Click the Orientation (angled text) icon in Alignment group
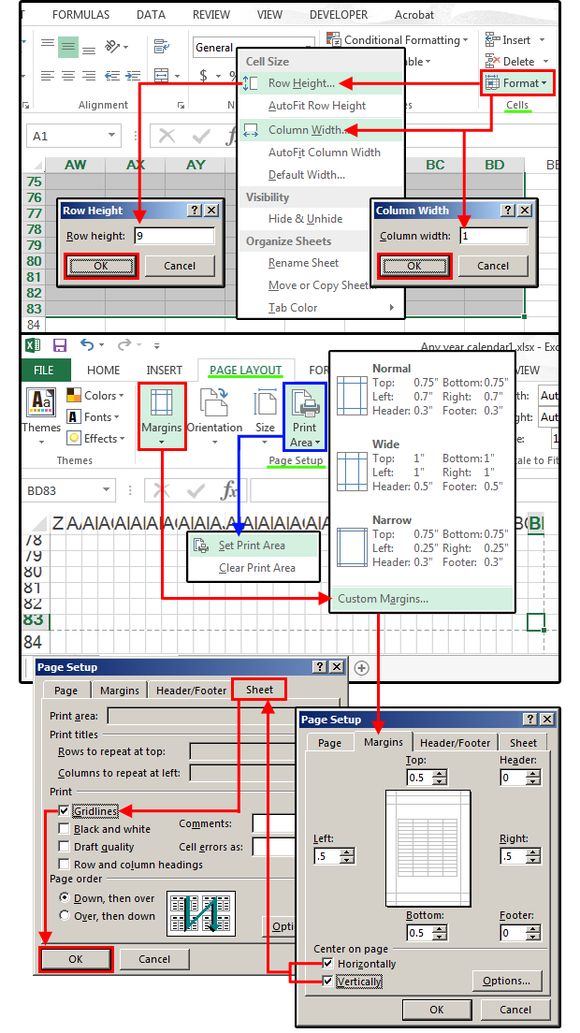The width and height of the screenshot is (580, 1033). pyautogui.click(x=113, y=46)
